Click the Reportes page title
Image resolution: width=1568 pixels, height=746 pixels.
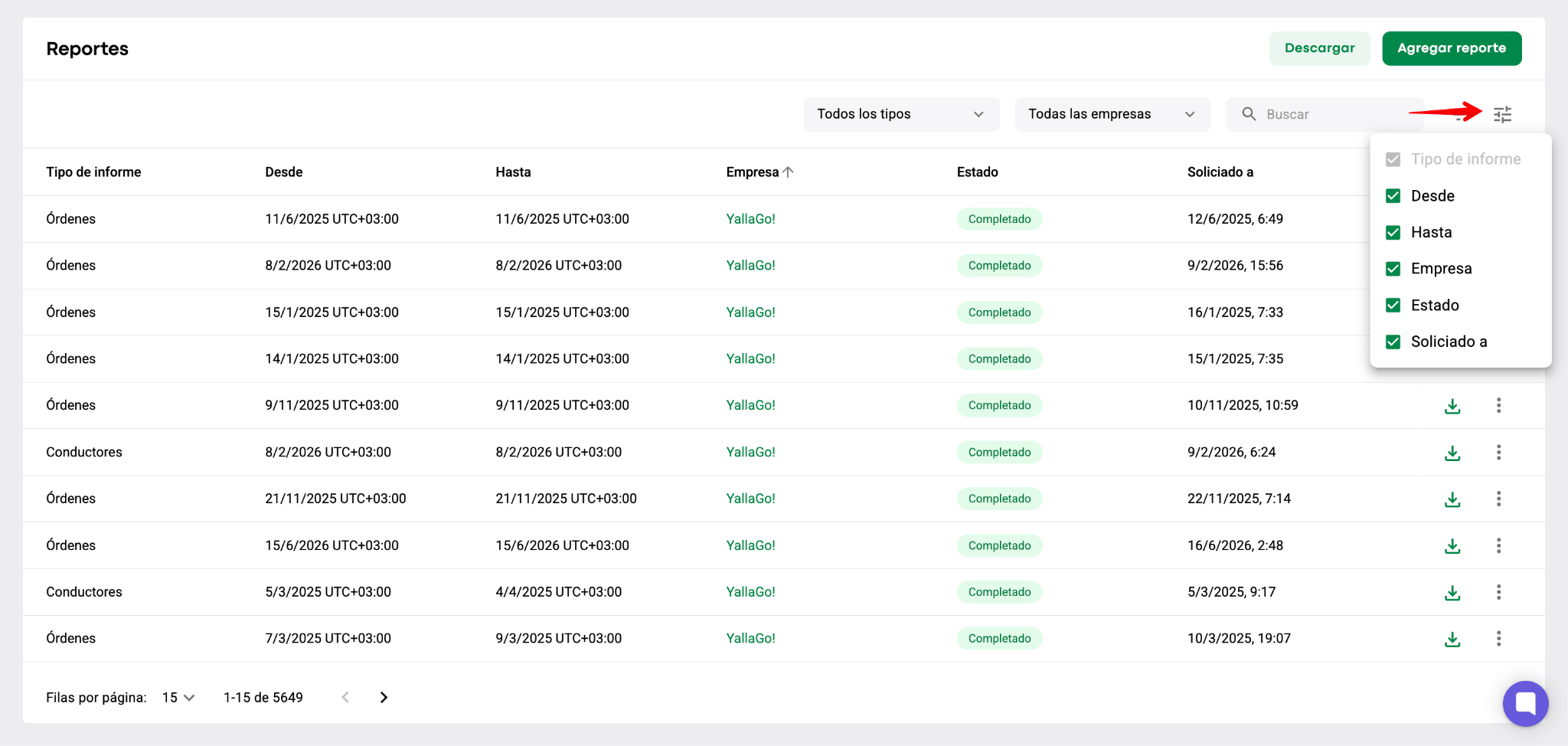click(87, 49)
